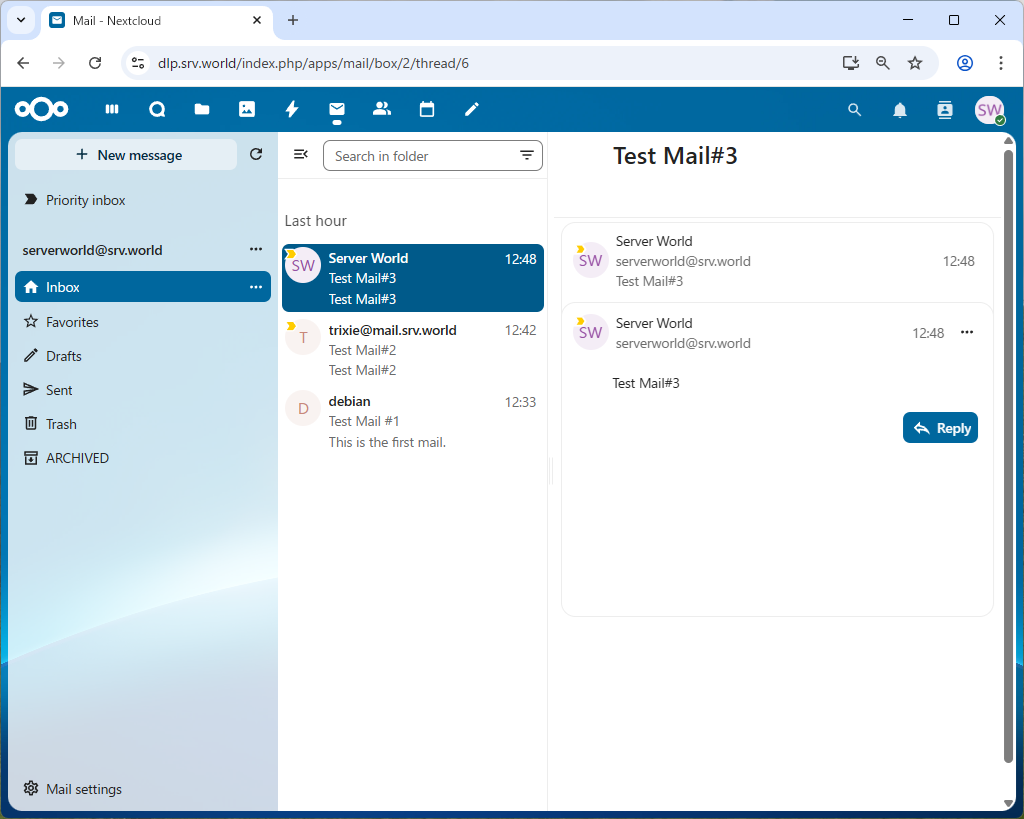The image size is (1024, 819).
Task: Refresh the mailbox
Action: tap(256, 155)
